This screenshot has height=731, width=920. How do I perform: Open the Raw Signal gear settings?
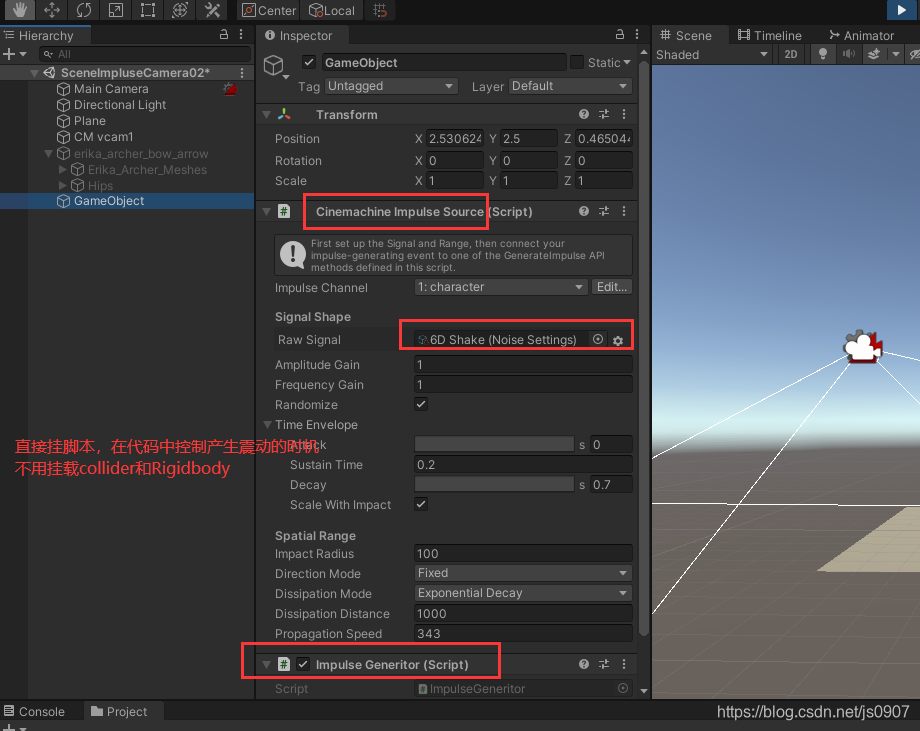click(x=618, y=340)
